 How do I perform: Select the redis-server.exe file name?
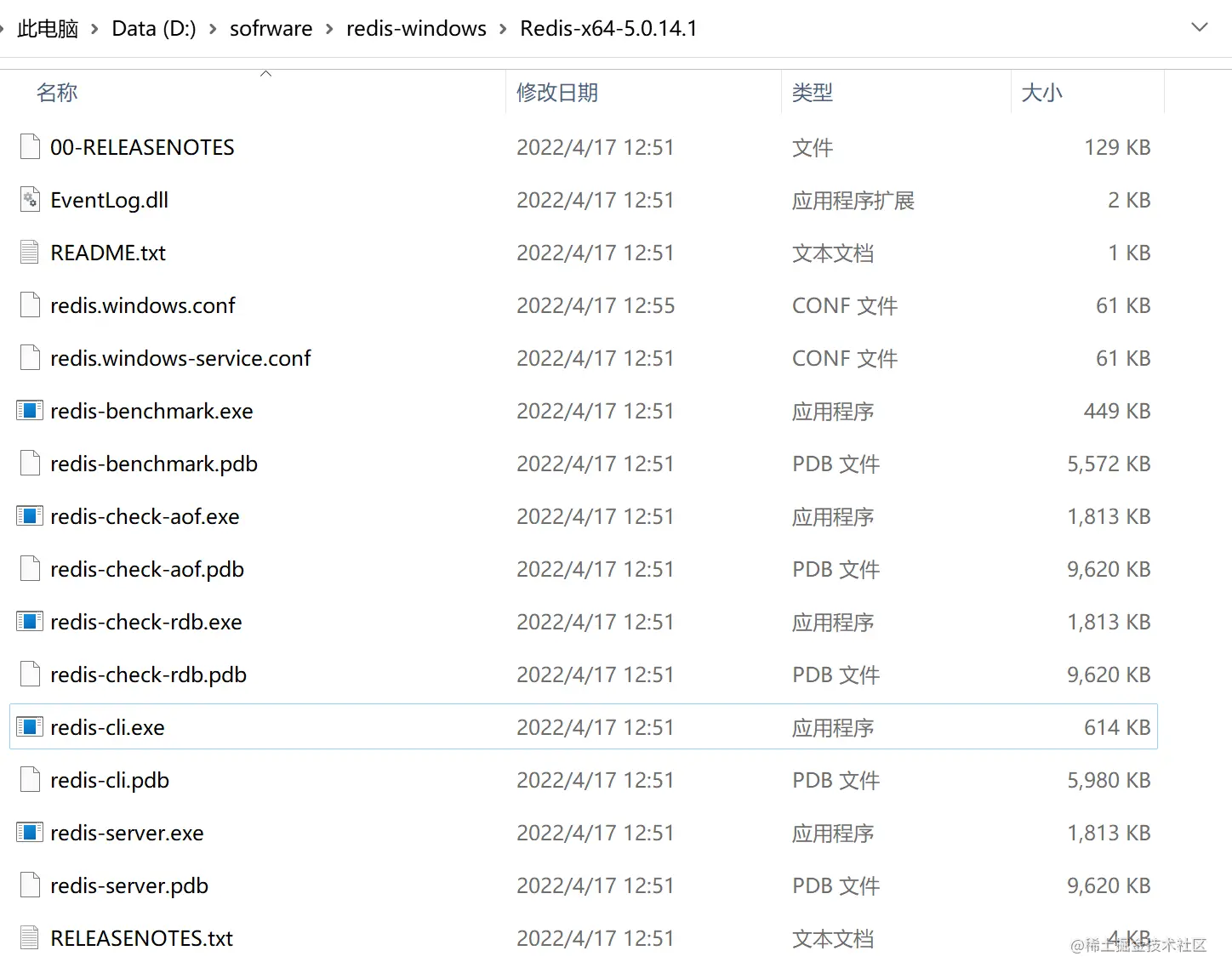pos(127,833)
